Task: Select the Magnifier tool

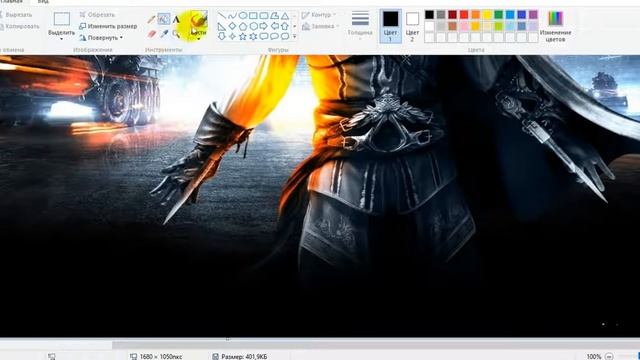Action: pyautogui.click(x=176, y=34)
